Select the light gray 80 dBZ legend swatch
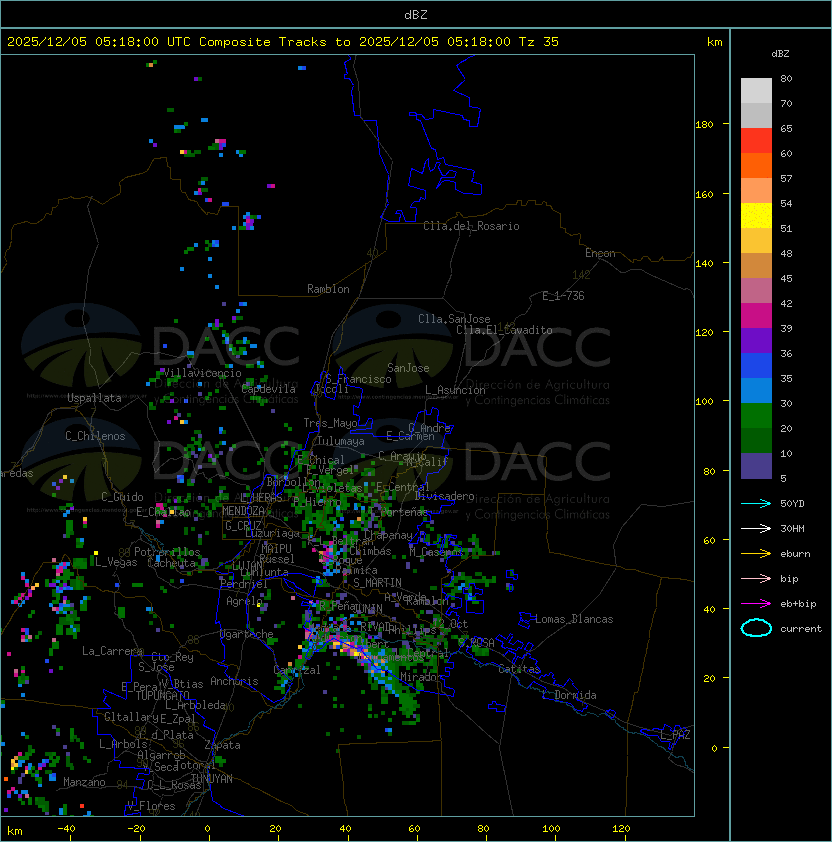 [756, 90]
